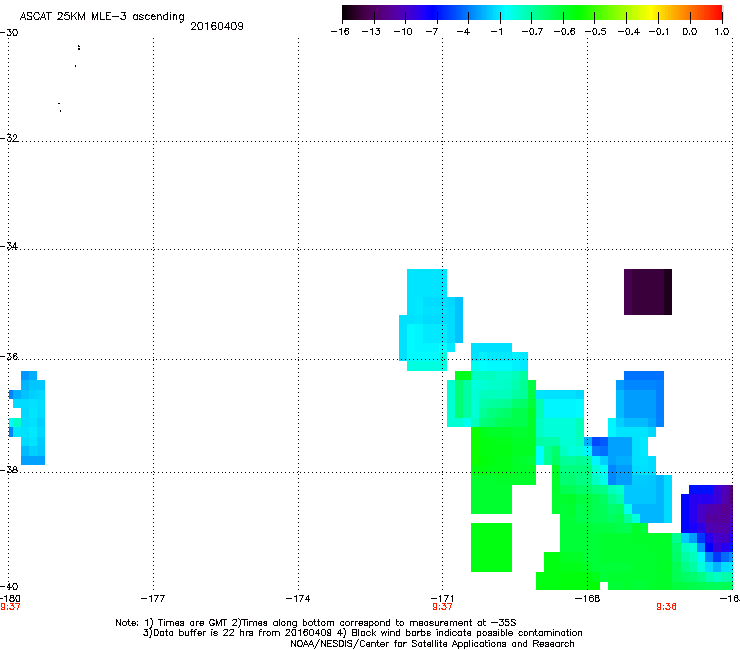
Task: Click the -10 colorbar label
Action: (x=403, y=32)
